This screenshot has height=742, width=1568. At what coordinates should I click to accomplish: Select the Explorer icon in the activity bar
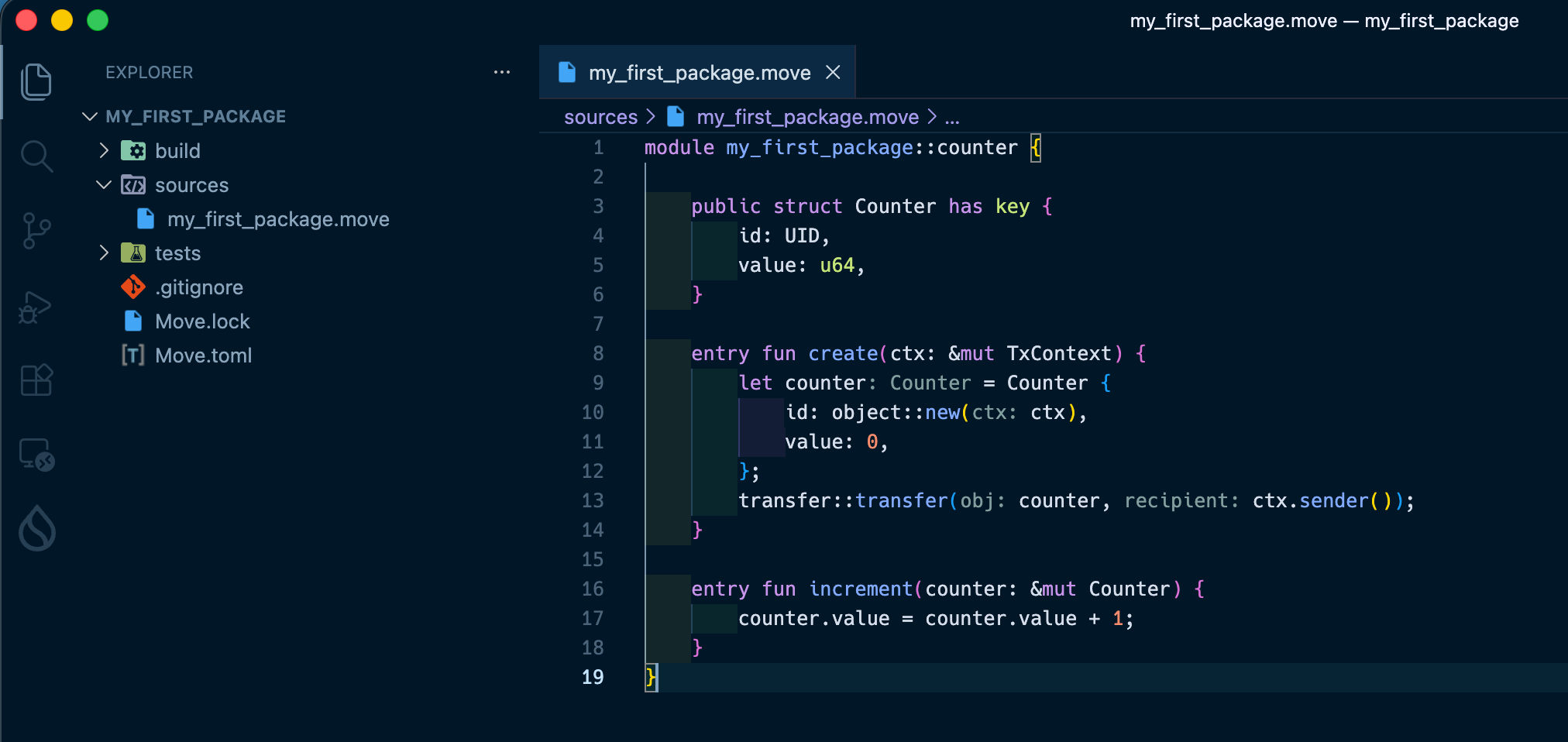(x=36, y=81)
